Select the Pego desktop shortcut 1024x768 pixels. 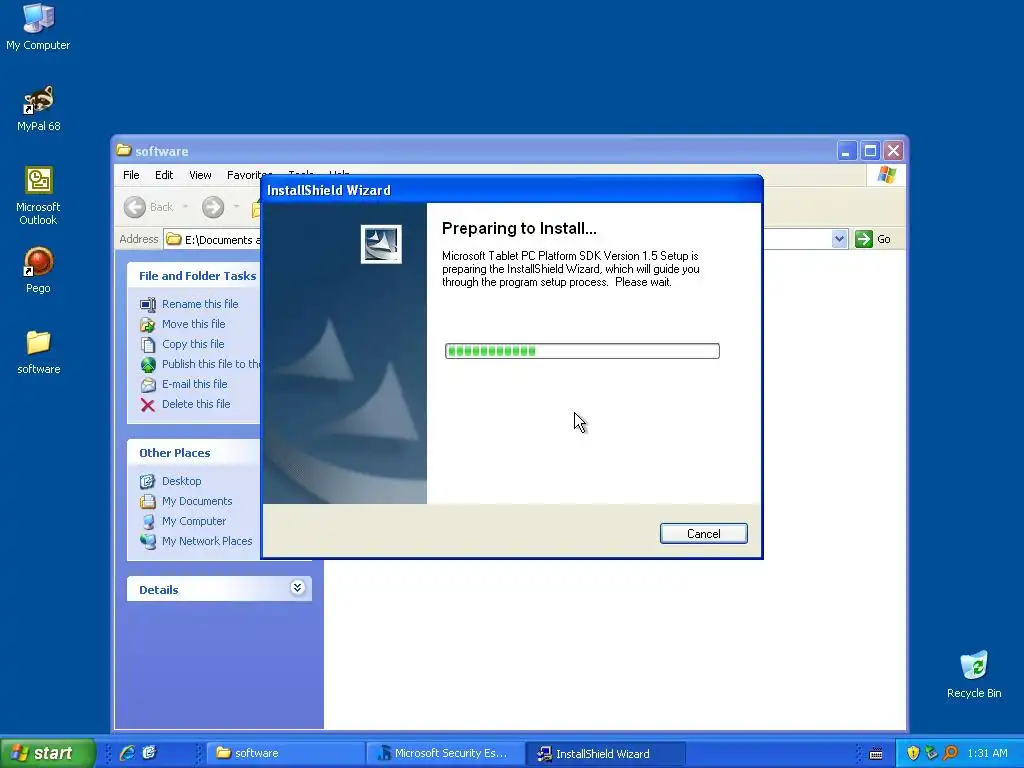38,270
